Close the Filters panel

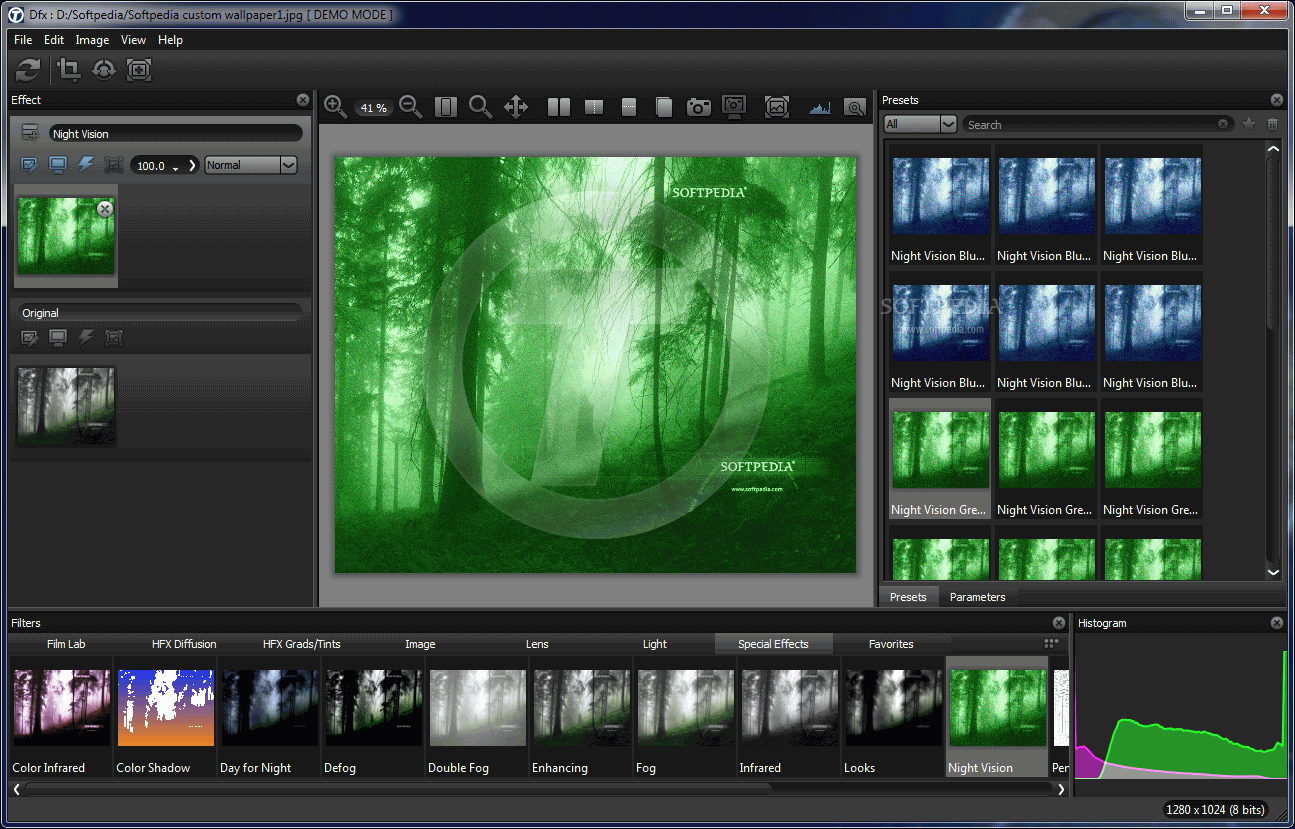point(1059,623)
